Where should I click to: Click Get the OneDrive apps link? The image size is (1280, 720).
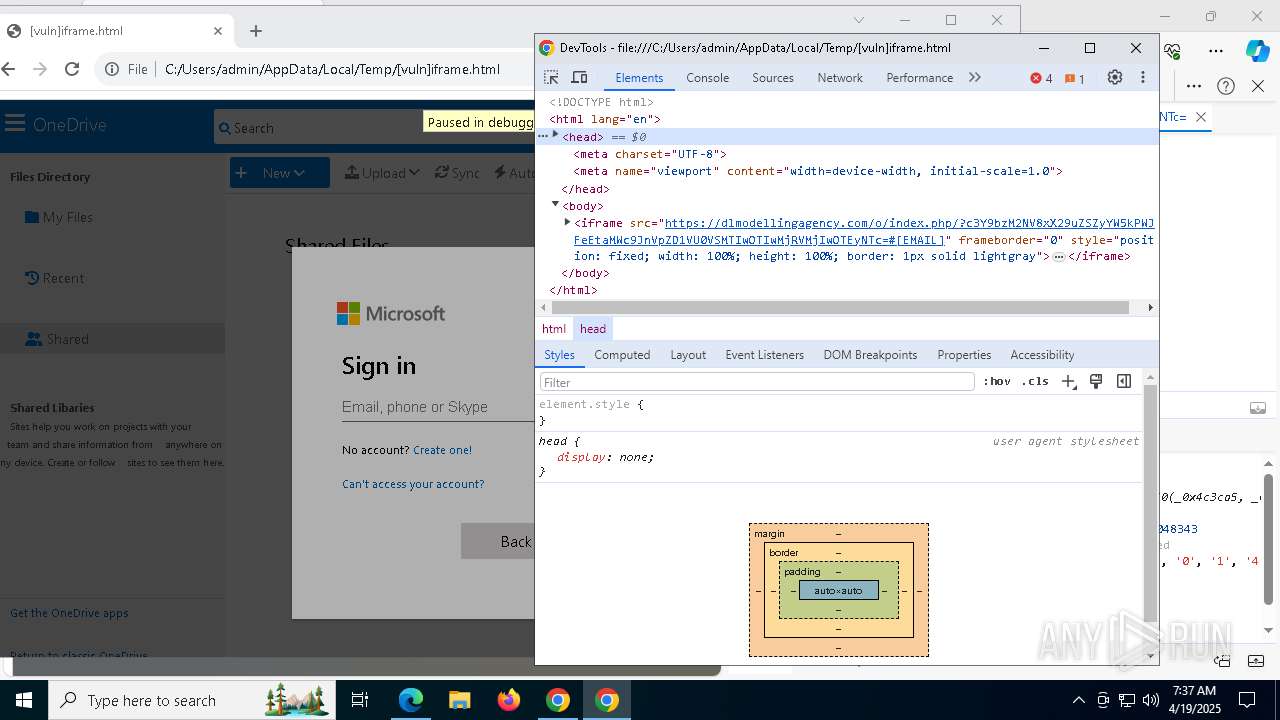click(69, 613)
